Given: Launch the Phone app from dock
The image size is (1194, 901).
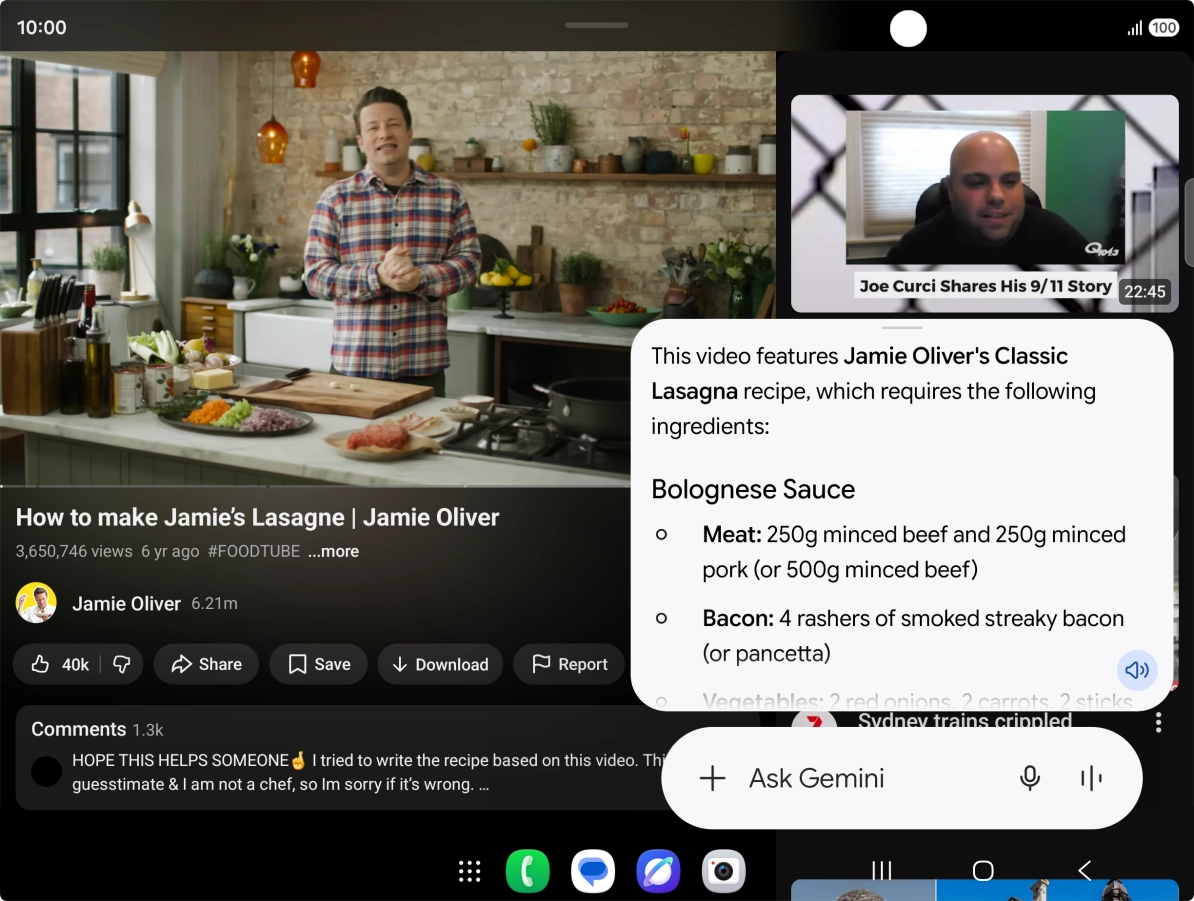Looking at the screenshot, I should tap(528, 871).
